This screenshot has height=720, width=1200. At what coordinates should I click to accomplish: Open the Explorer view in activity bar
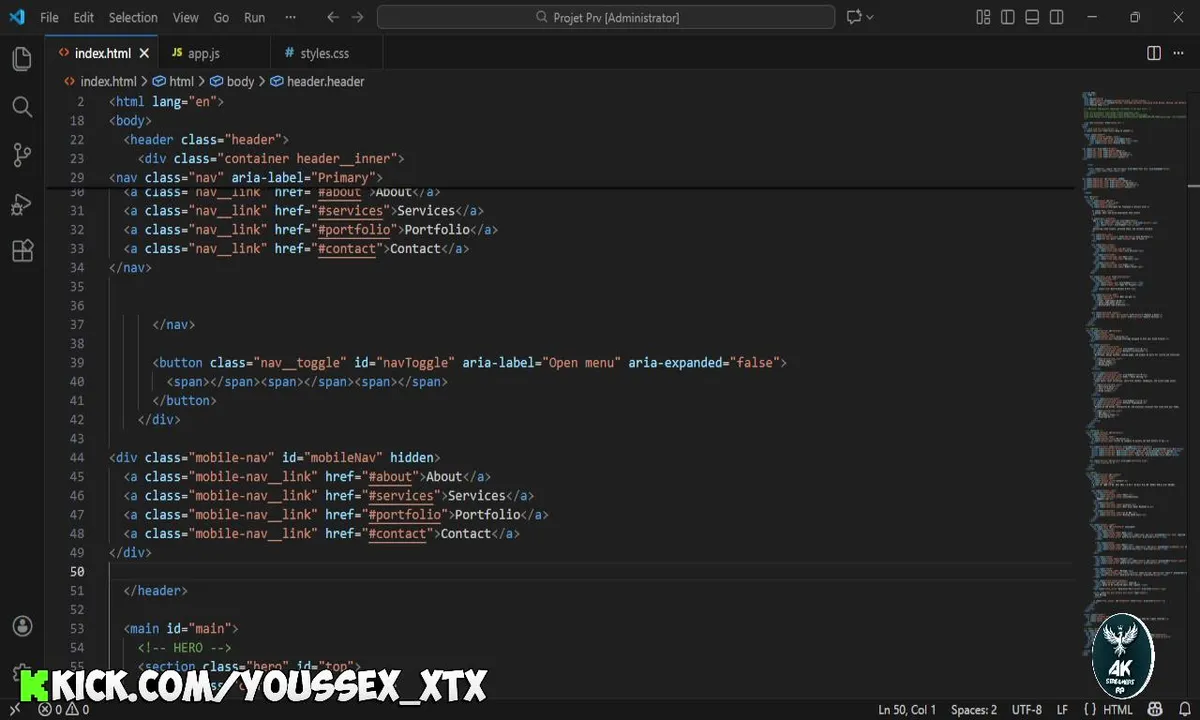(22, 59)
